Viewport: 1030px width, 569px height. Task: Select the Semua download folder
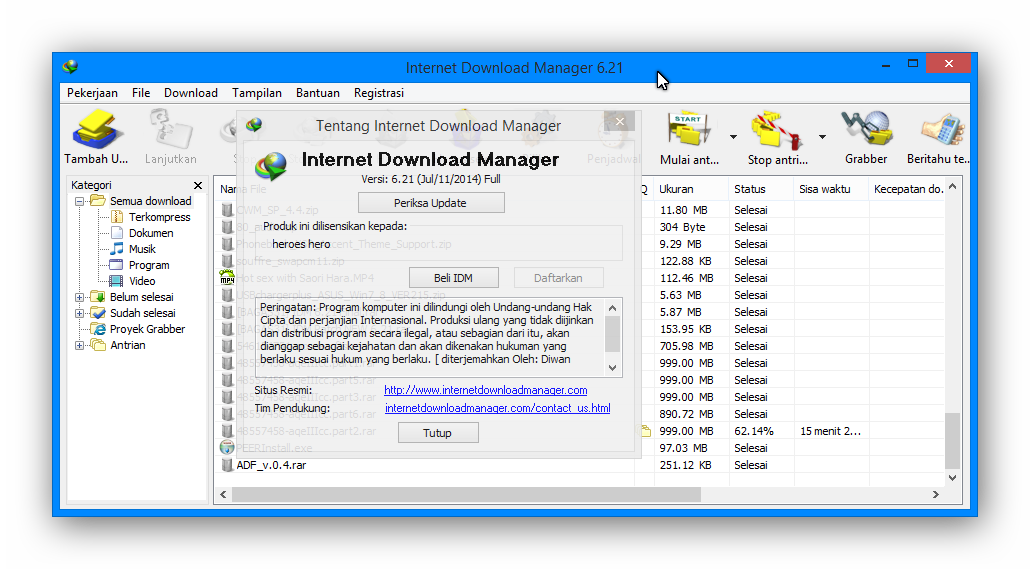tap(150, 201)
